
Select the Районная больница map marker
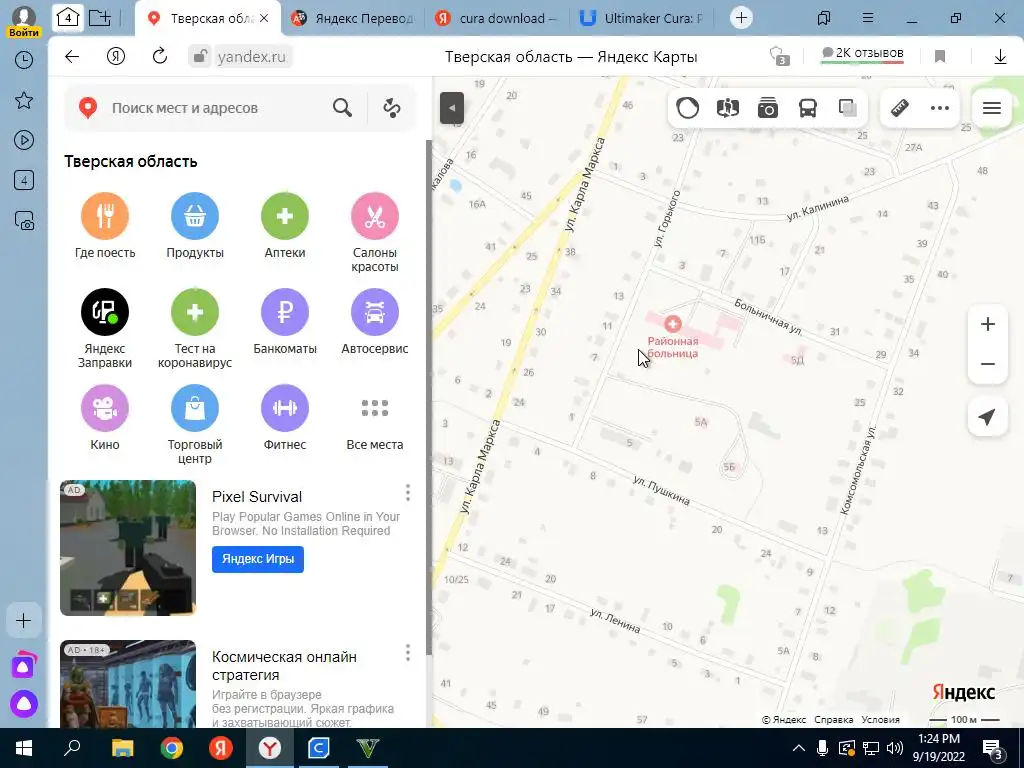673,323
